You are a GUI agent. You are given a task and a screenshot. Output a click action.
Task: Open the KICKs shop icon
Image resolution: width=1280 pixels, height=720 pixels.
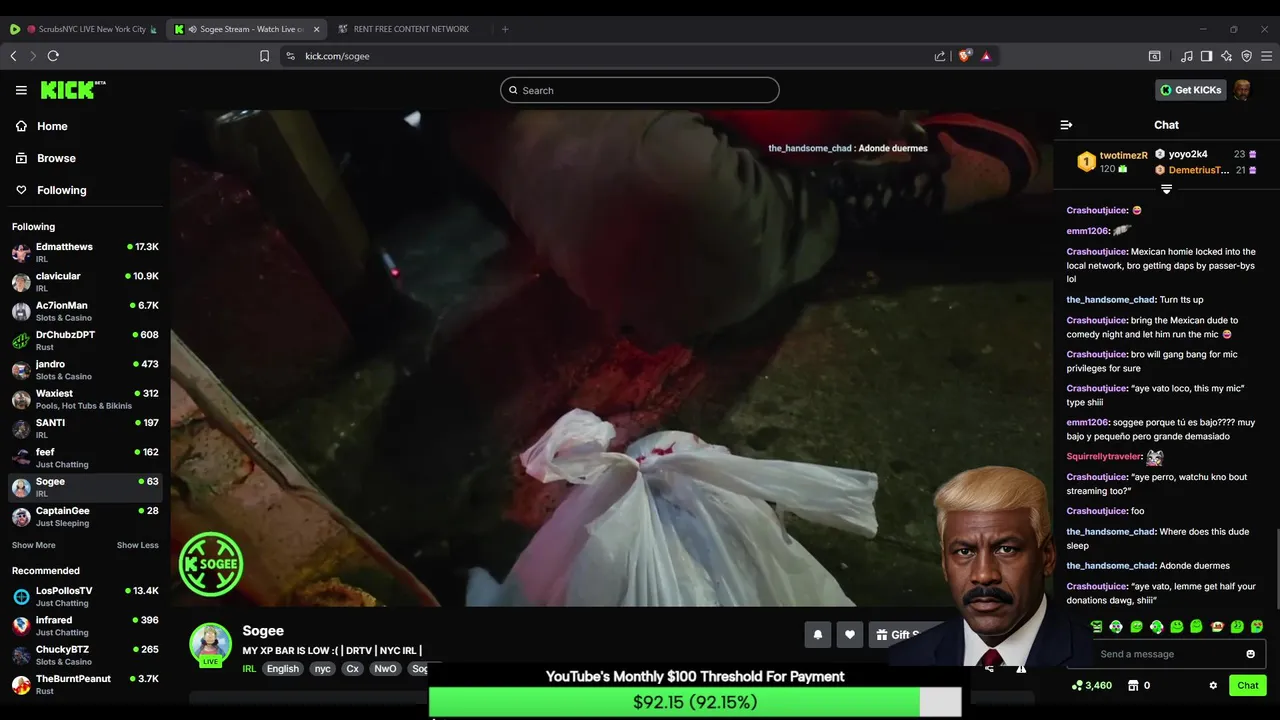pos(1133,685)
